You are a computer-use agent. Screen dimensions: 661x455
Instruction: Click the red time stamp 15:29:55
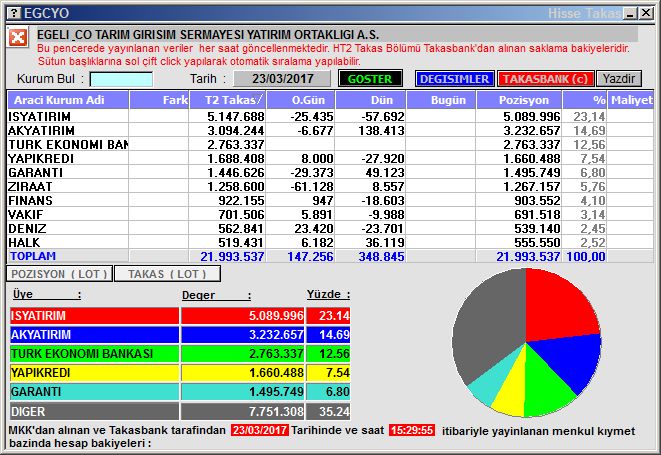412,430
